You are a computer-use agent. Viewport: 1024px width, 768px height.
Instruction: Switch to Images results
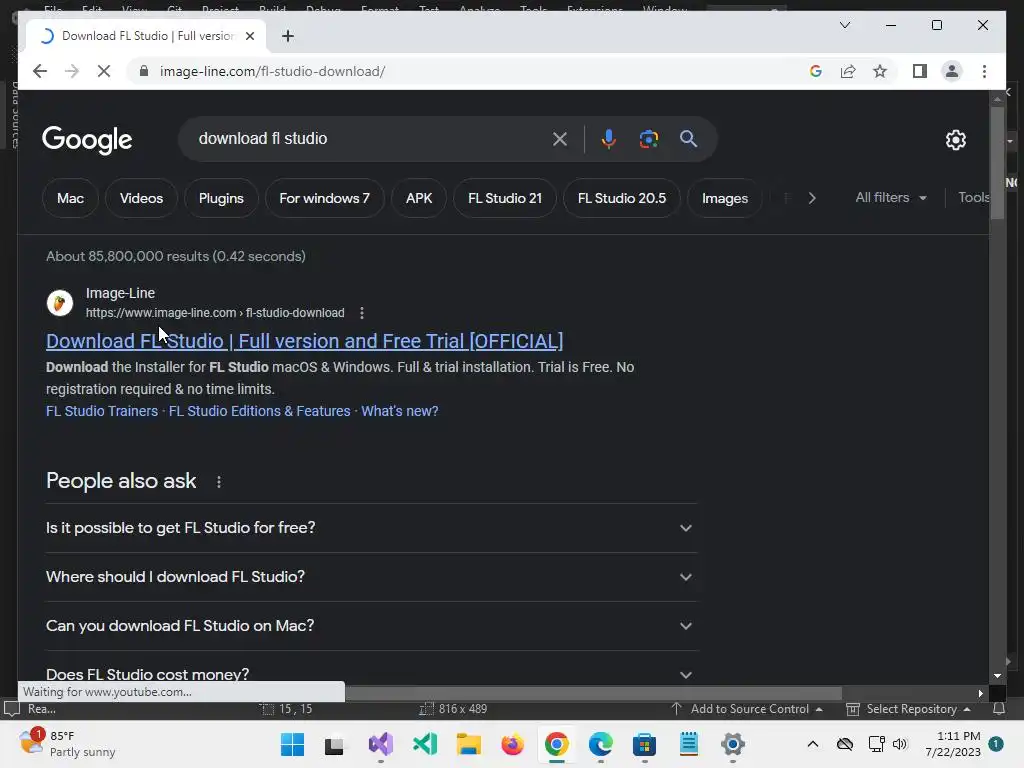tap(725, 198)
